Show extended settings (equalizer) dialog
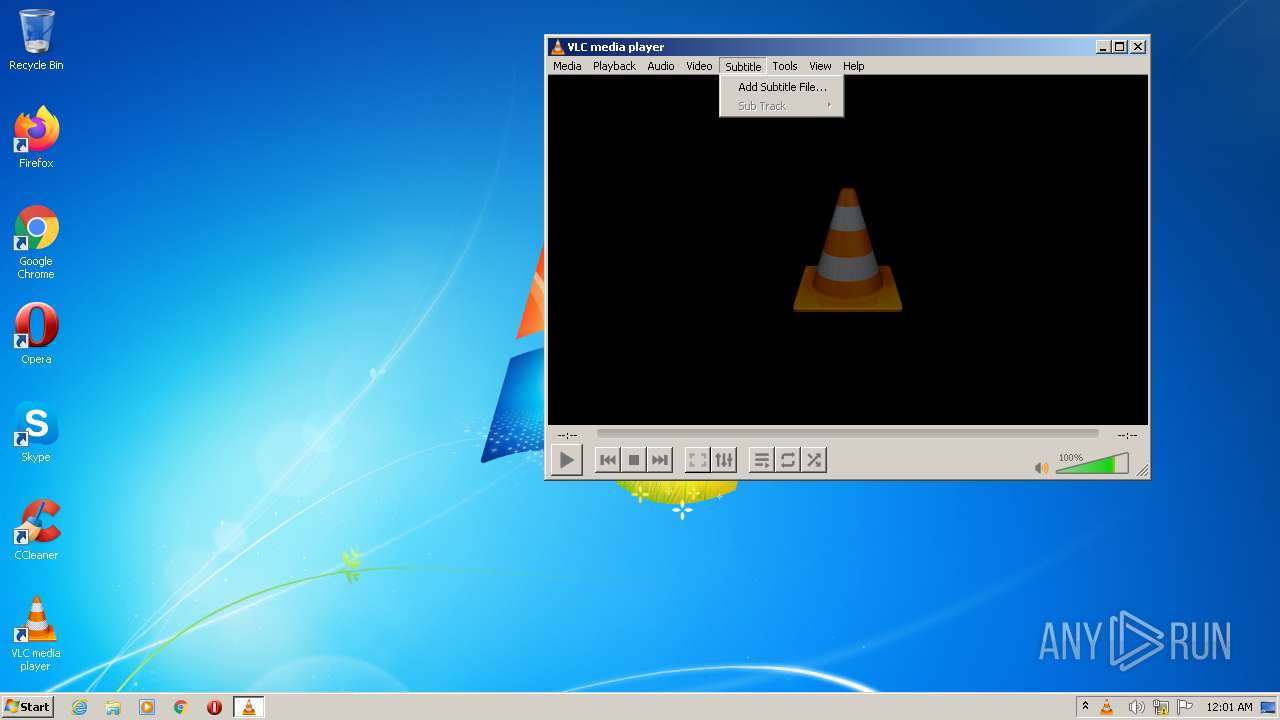 (724, 460)
